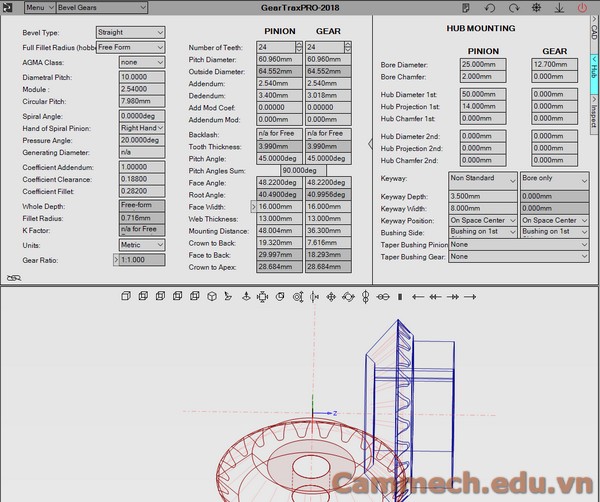The width and height of the screenshot is (600, 502).
Task: Click the Undo arrow icon
Action: [490, 8]
